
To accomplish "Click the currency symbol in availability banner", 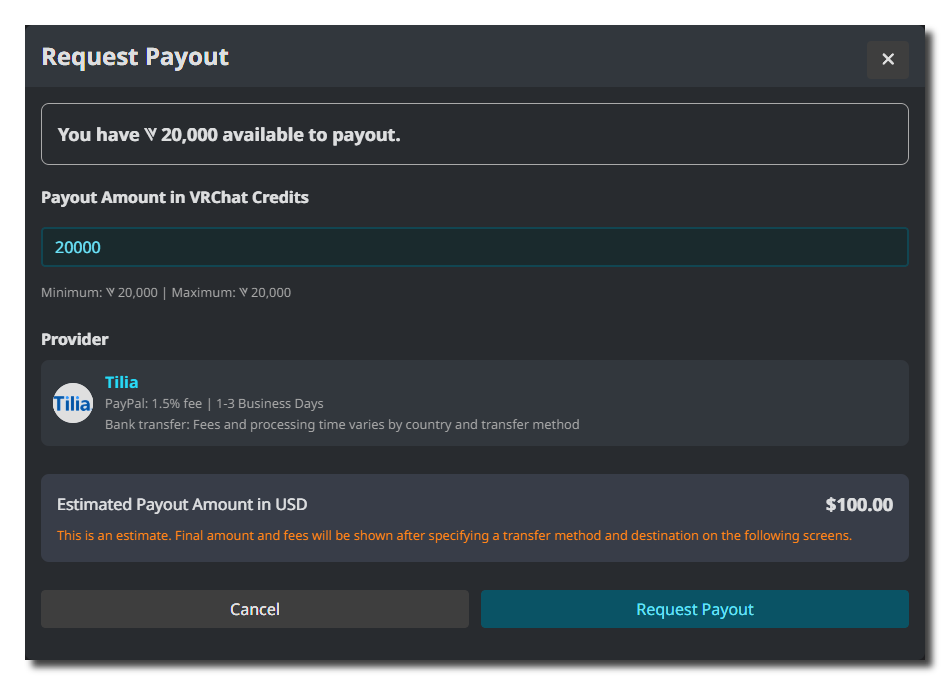I will [150, 134].
